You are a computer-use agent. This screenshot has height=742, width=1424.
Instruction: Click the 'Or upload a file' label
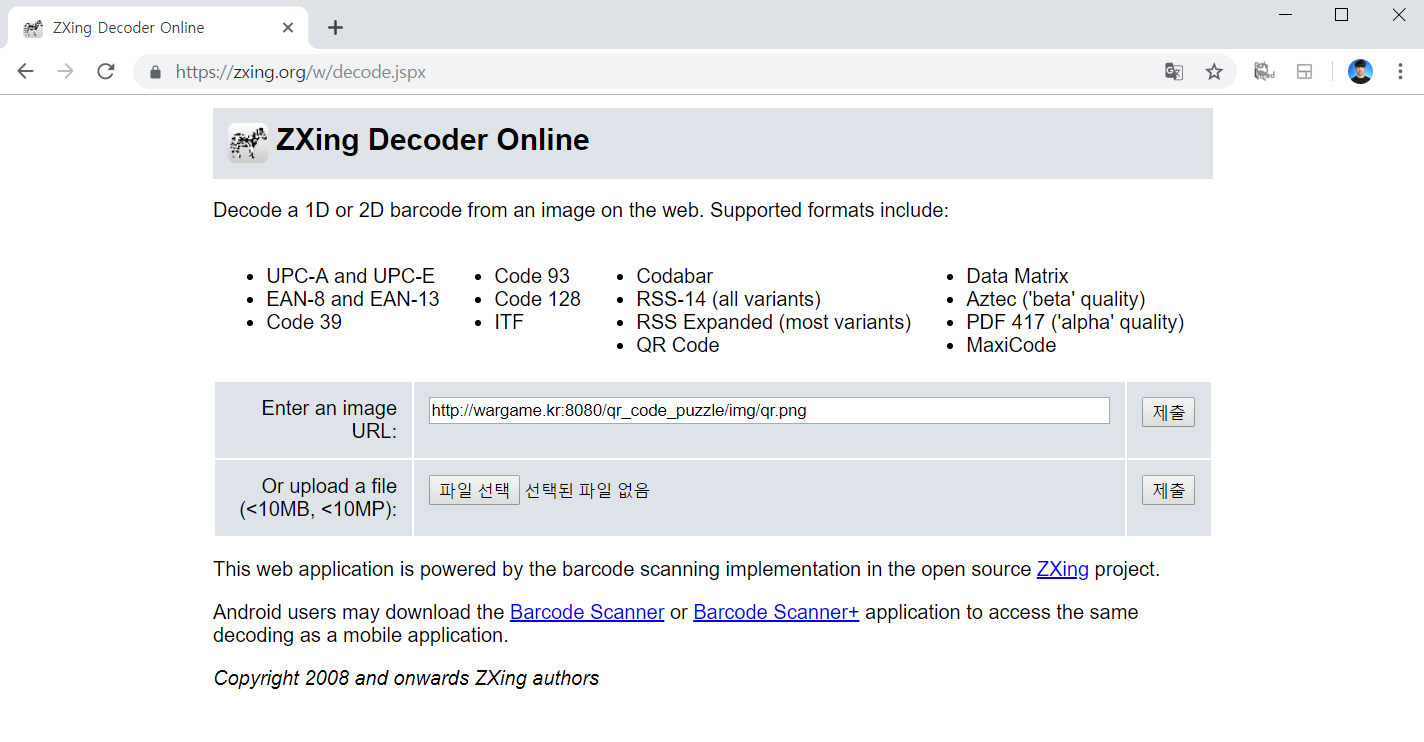pos(318,497)
